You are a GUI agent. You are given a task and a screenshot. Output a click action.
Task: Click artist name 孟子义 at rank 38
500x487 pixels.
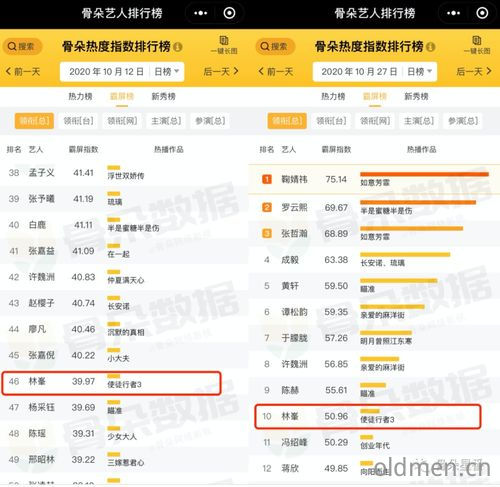[41, 173]
